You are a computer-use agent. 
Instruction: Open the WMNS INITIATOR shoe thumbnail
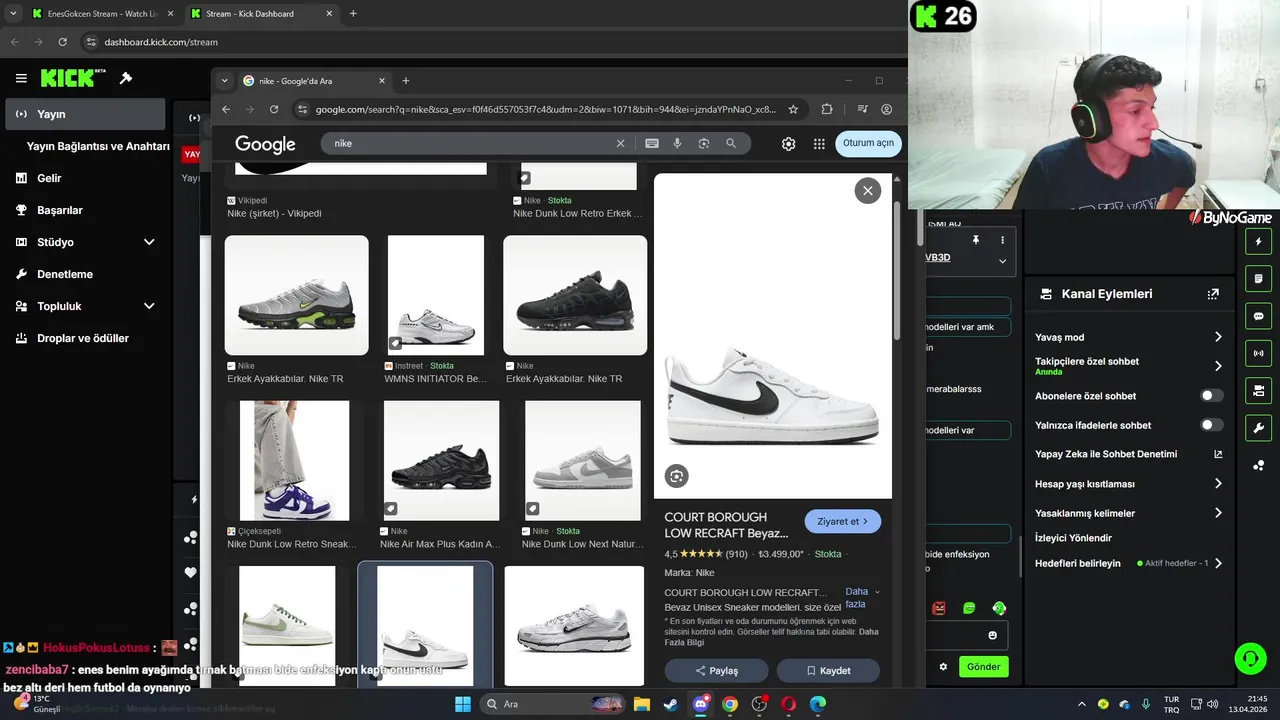[x=435, y=295]
